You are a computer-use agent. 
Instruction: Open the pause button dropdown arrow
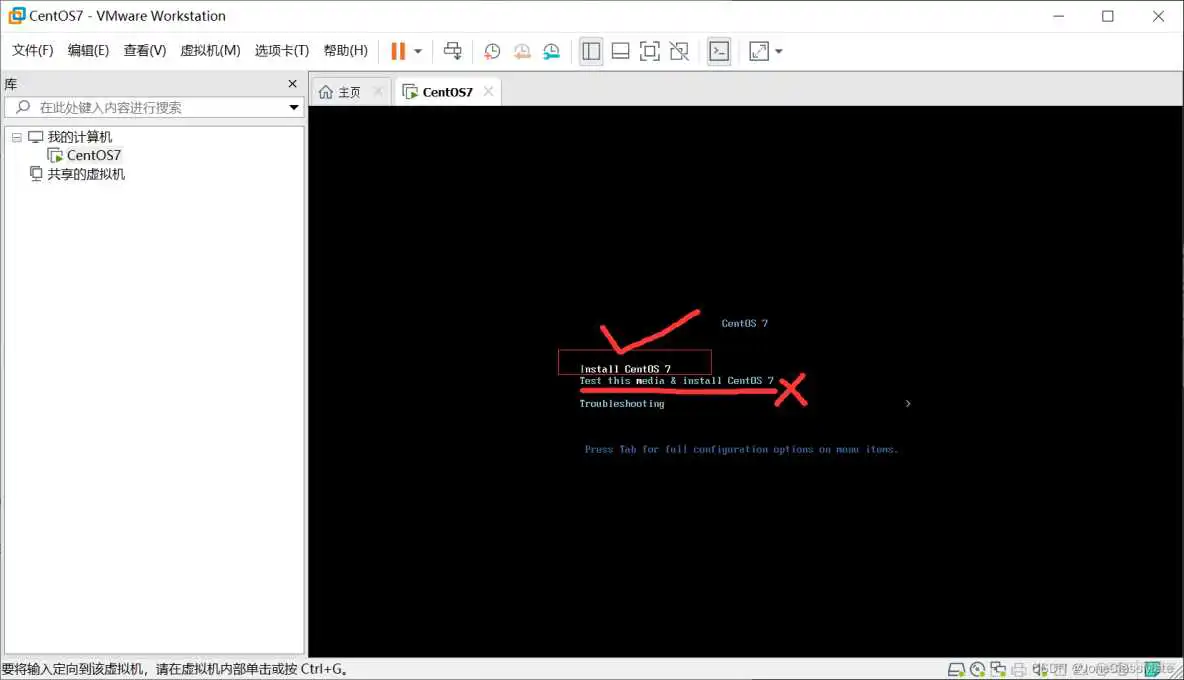[x=417, y=50]
